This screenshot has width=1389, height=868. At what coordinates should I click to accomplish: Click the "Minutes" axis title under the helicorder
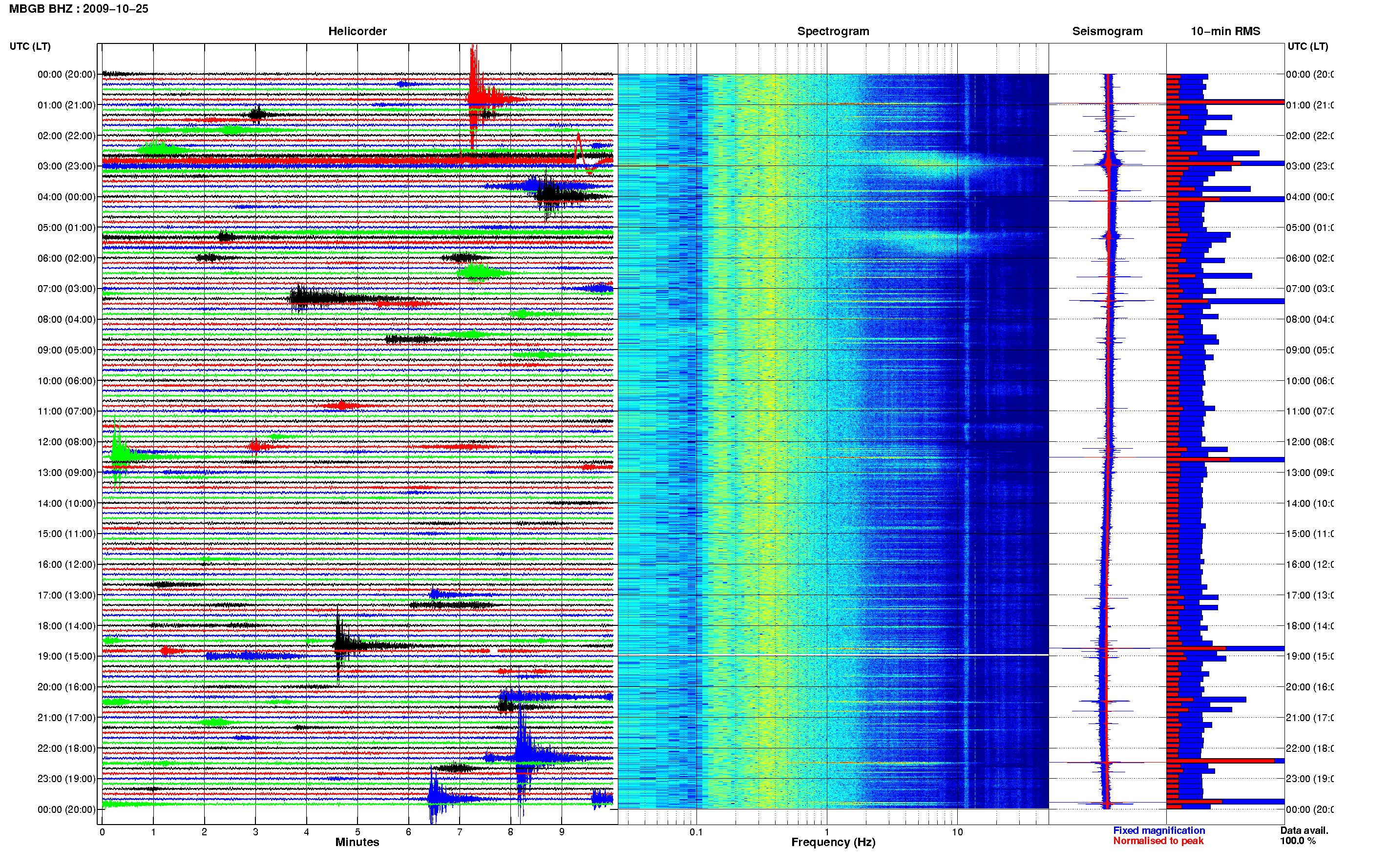tap(357, 842)
